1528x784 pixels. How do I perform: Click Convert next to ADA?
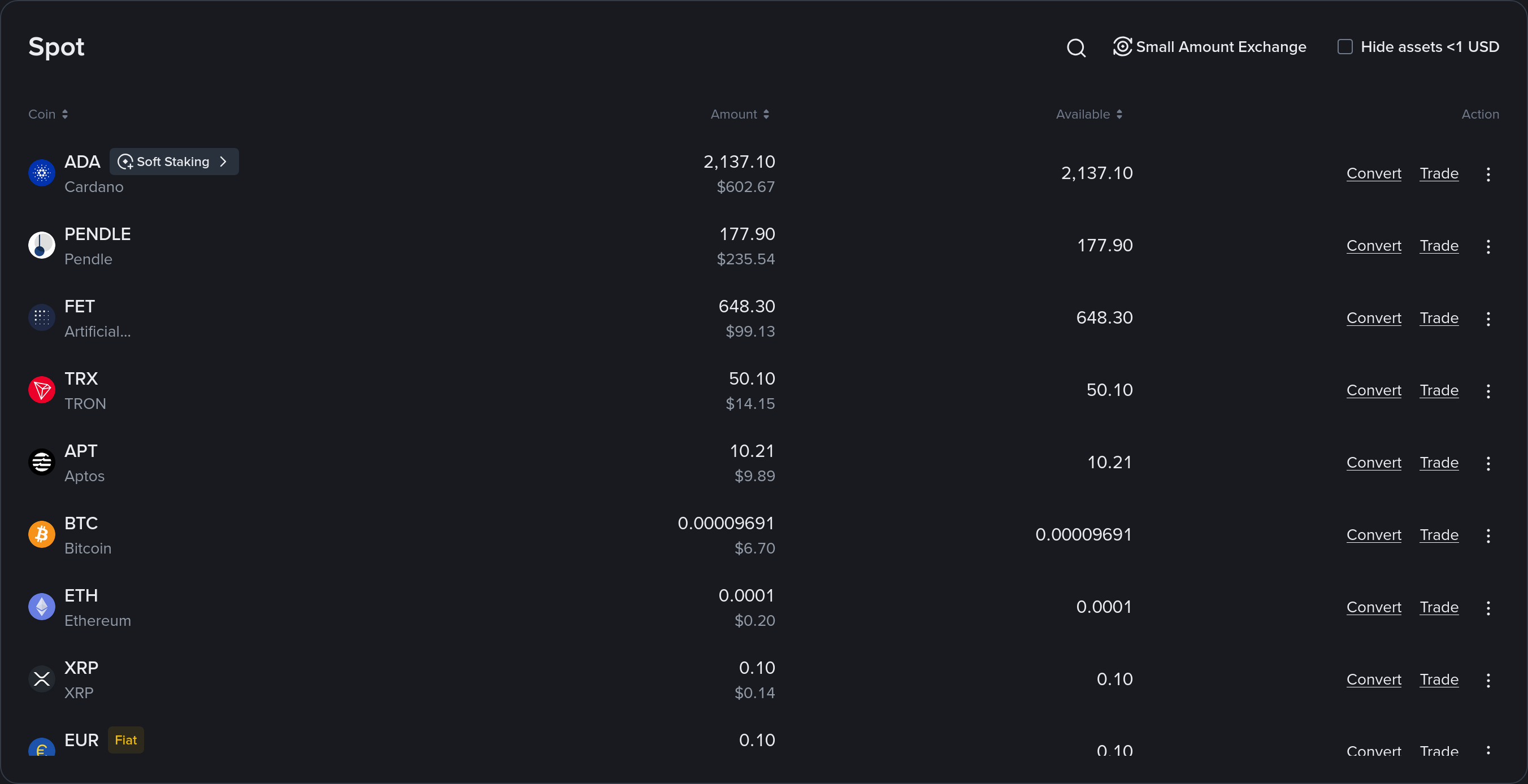(1374, 173)
